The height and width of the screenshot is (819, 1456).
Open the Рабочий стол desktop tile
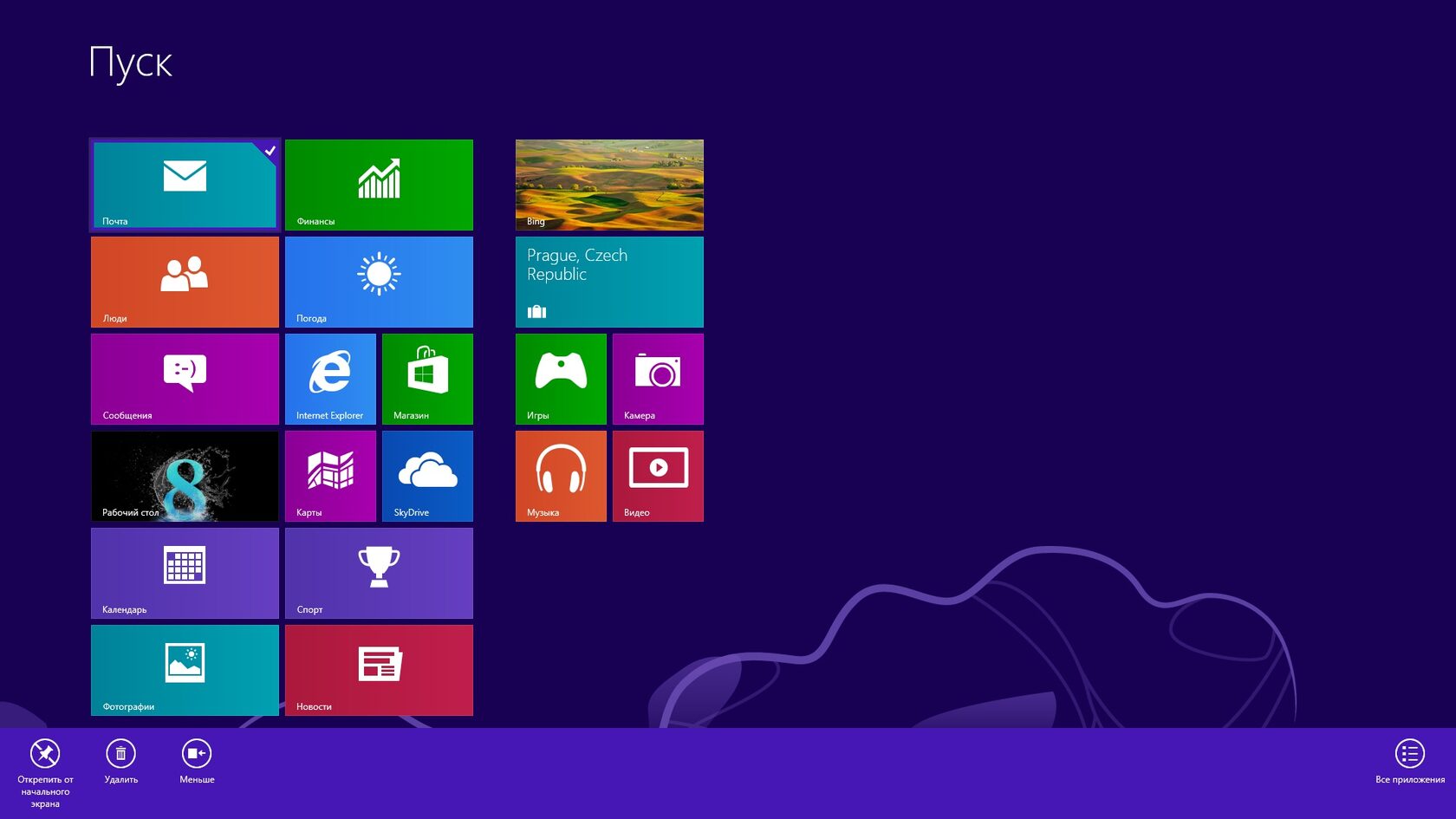click(x=185, y=476)
